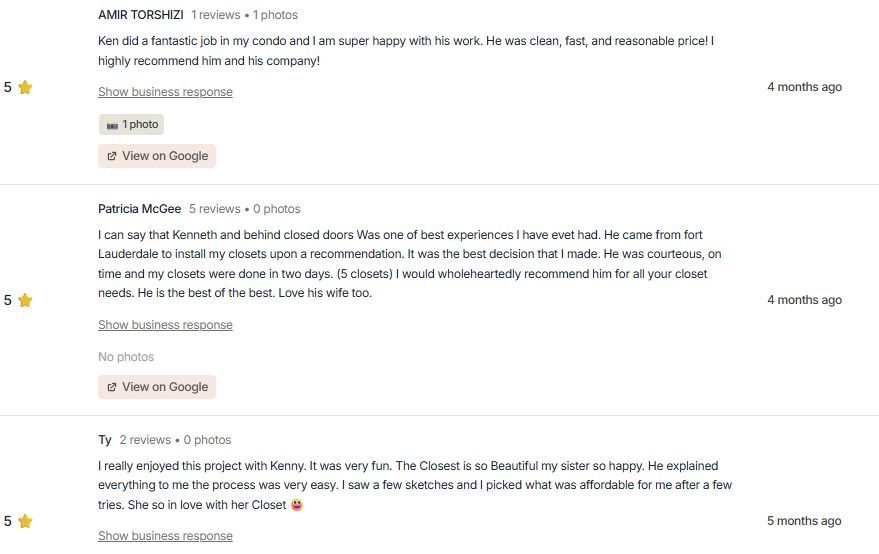Click the gold star on Amir Torshizi's review

25,87
